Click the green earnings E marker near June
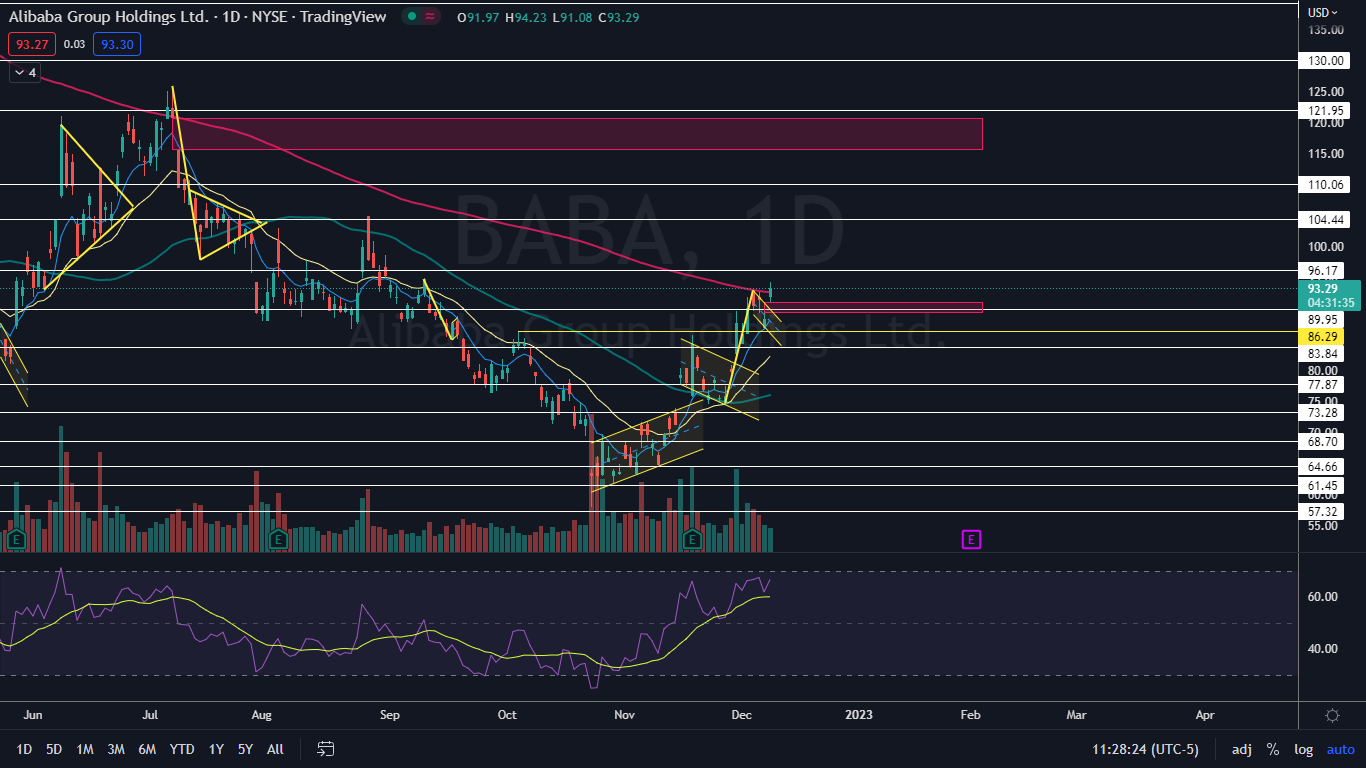The height and width of the screenshot is (768, 1366). (16, 540)
